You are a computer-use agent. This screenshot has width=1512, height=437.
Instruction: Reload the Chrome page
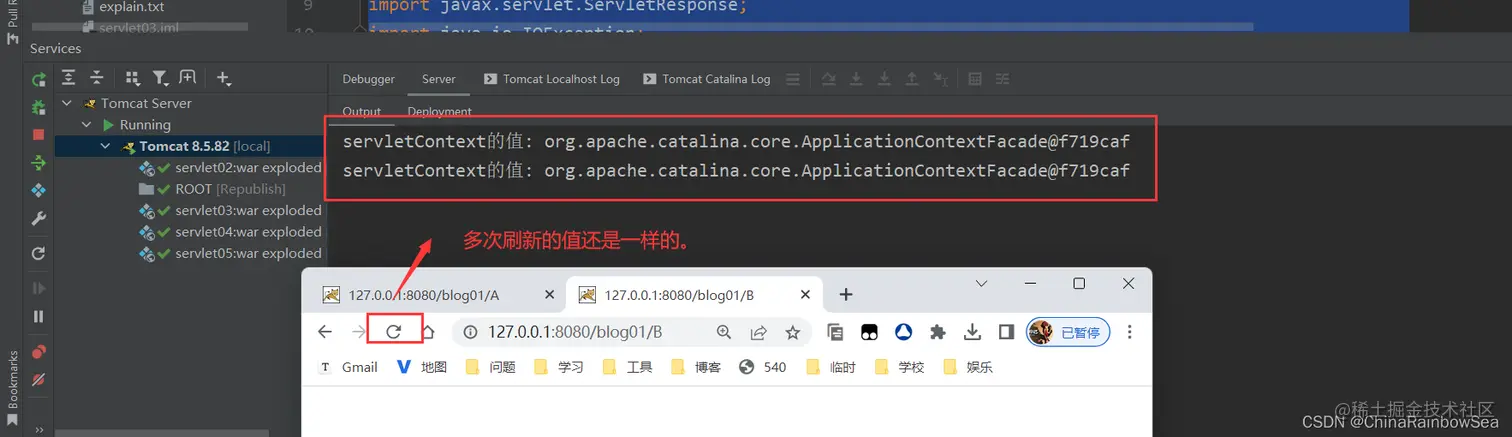pyautogui.click(x=394, y=332)
